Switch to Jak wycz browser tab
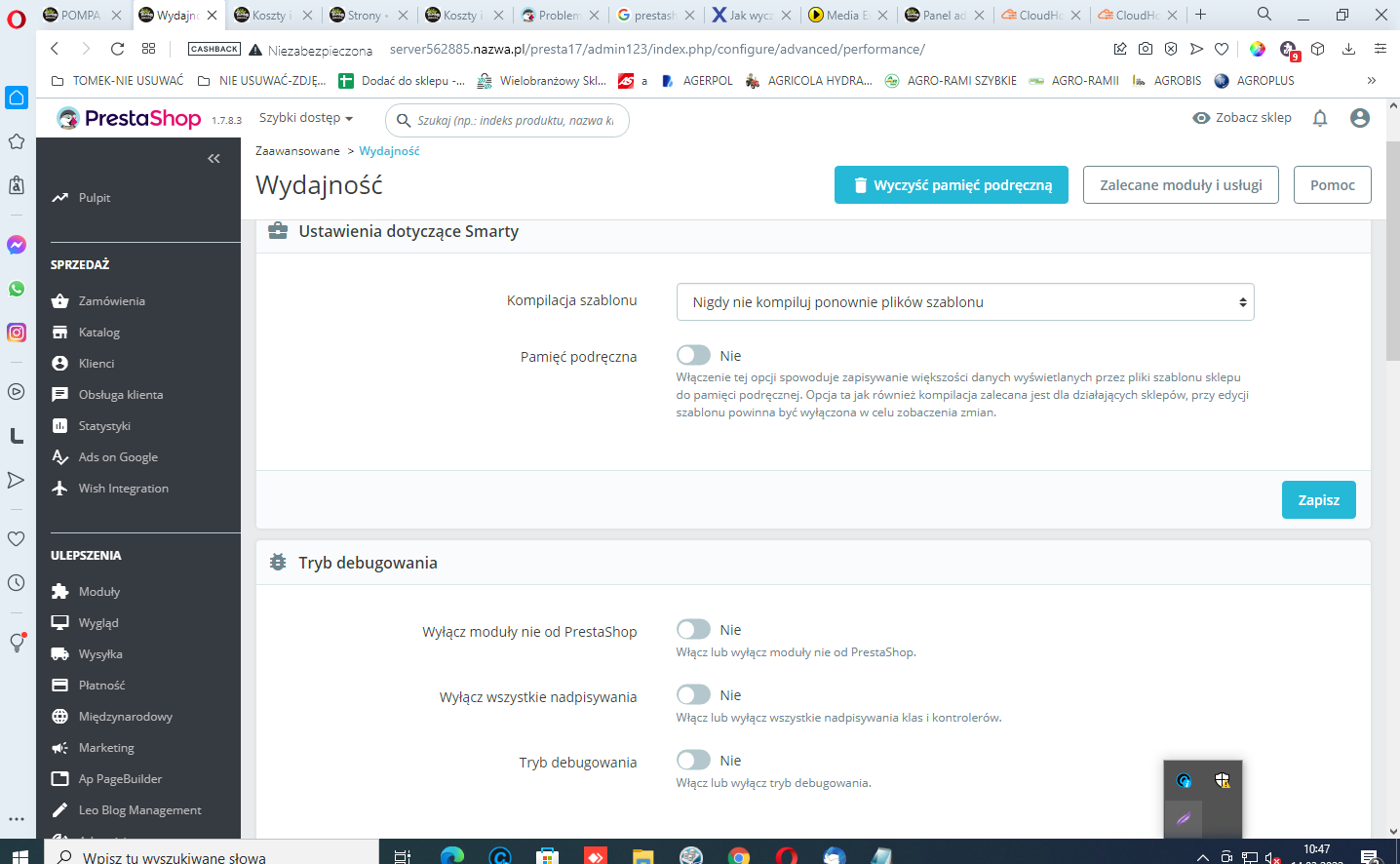Viewport: 1400px width, 864px height. 750,15
